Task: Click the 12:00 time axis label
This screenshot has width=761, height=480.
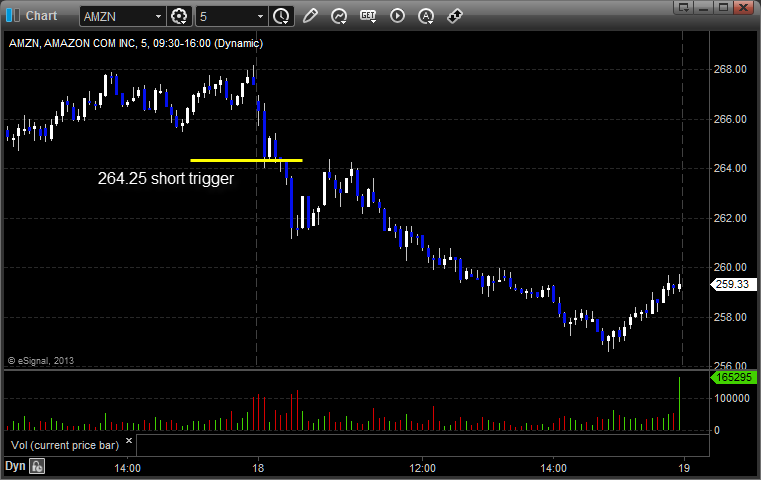Action: tap(422, 468)
